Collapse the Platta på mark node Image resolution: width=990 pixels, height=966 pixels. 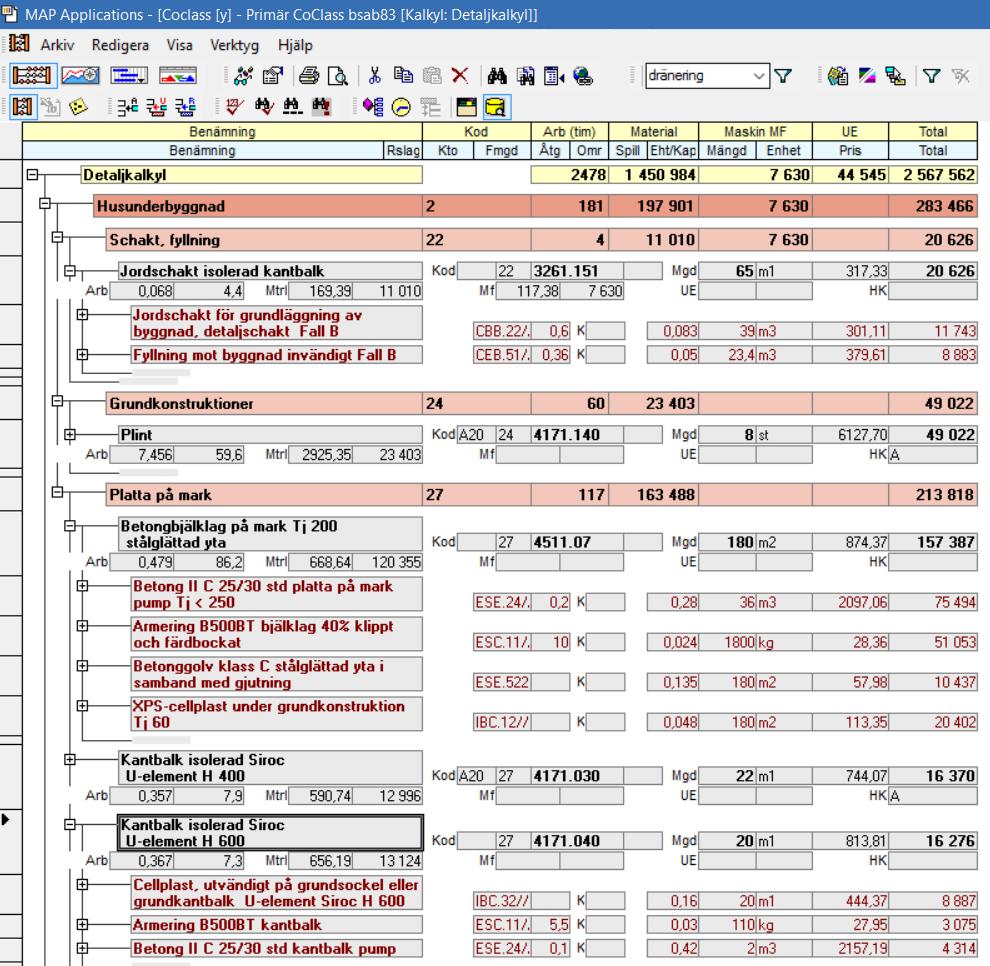57,492
